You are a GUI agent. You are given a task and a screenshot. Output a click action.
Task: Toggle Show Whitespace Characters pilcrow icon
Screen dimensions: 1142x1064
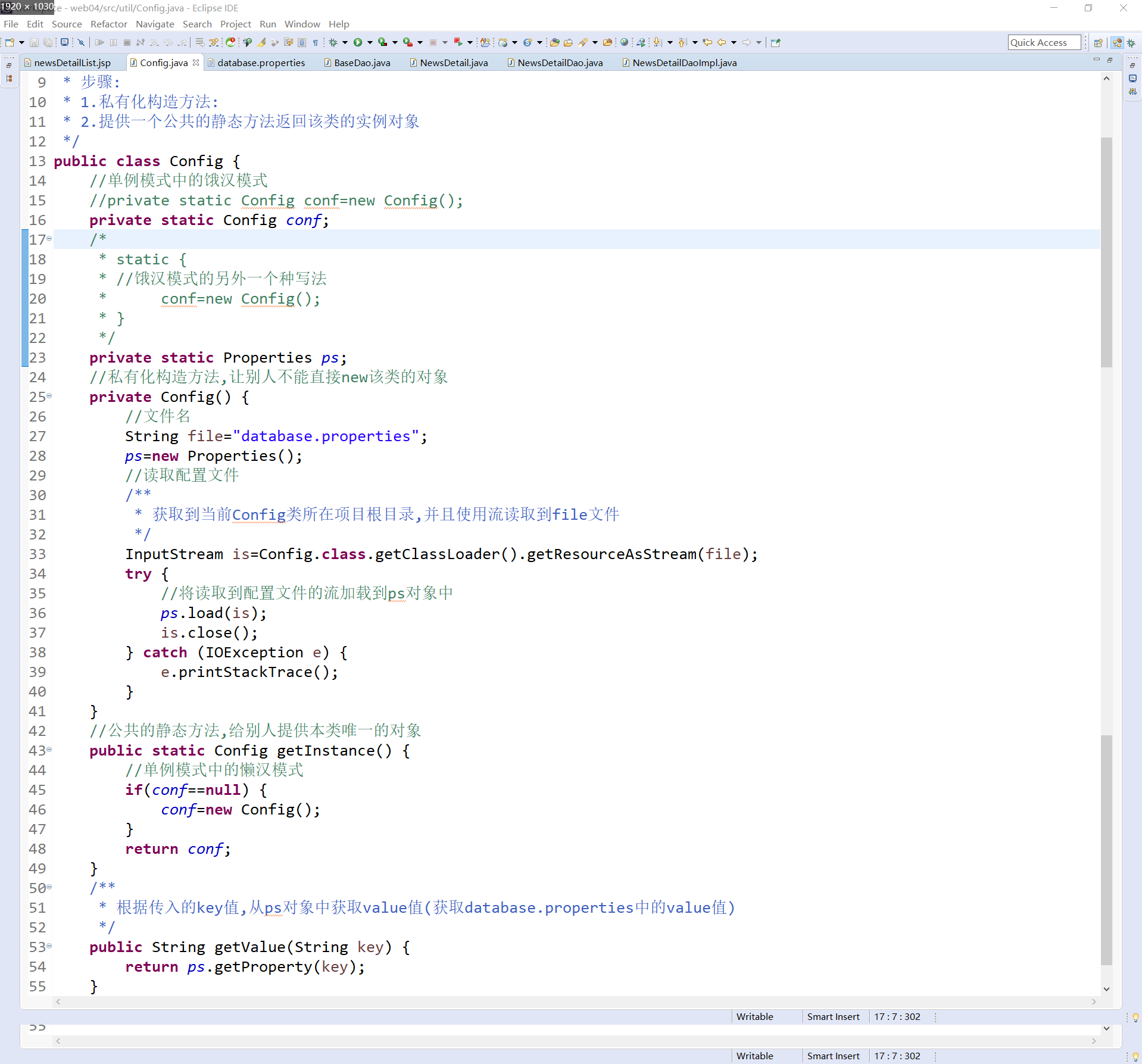click(316, 42)
